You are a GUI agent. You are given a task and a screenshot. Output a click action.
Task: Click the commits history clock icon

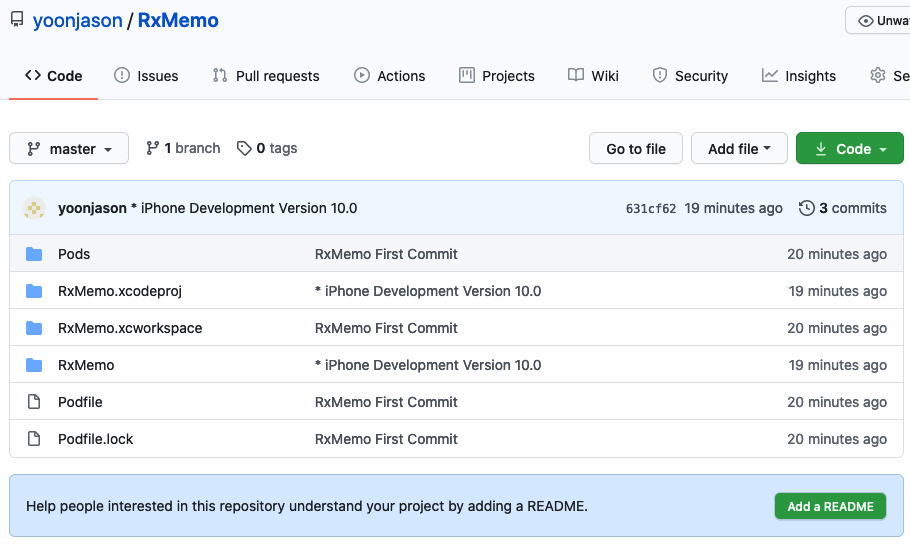[x=807, y=208]
